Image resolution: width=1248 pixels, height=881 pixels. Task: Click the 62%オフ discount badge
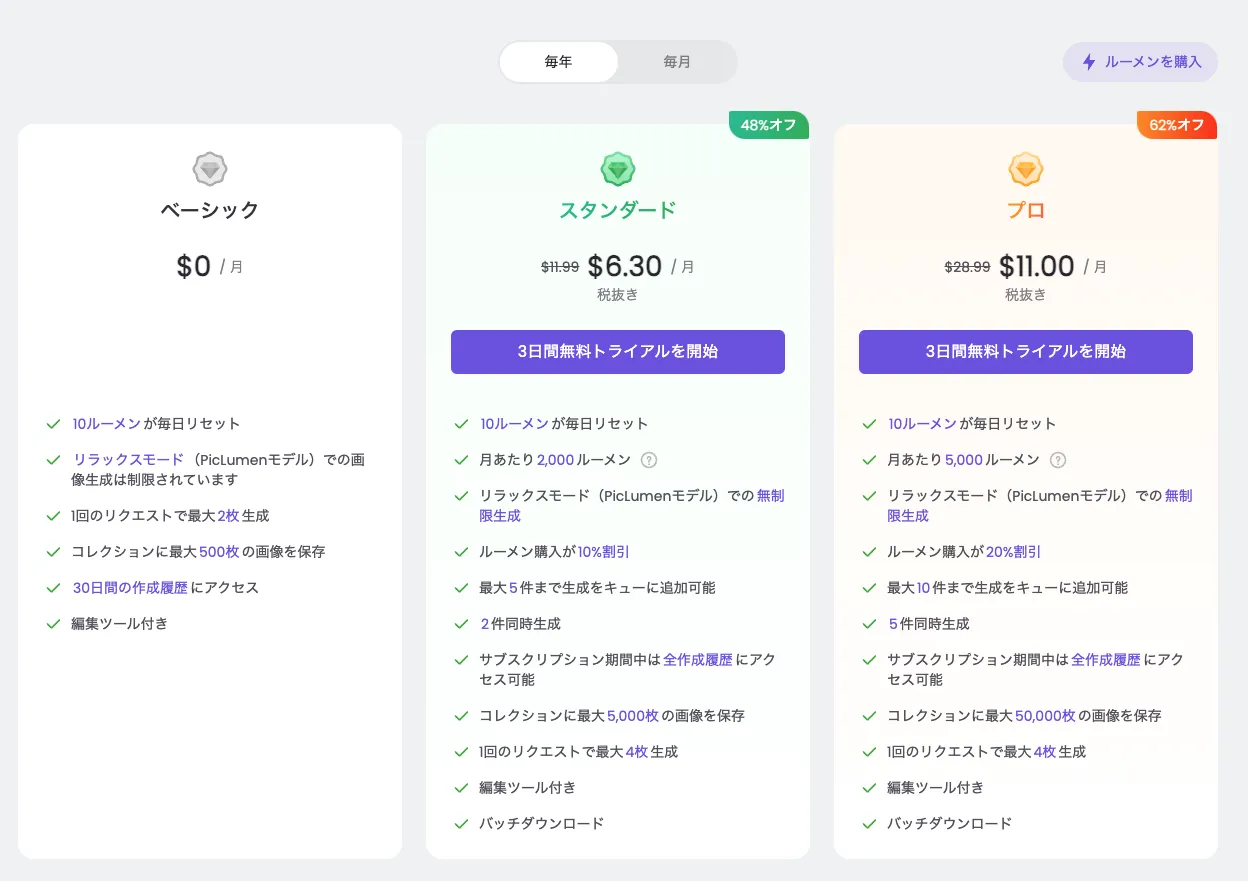coord(1176,125)
